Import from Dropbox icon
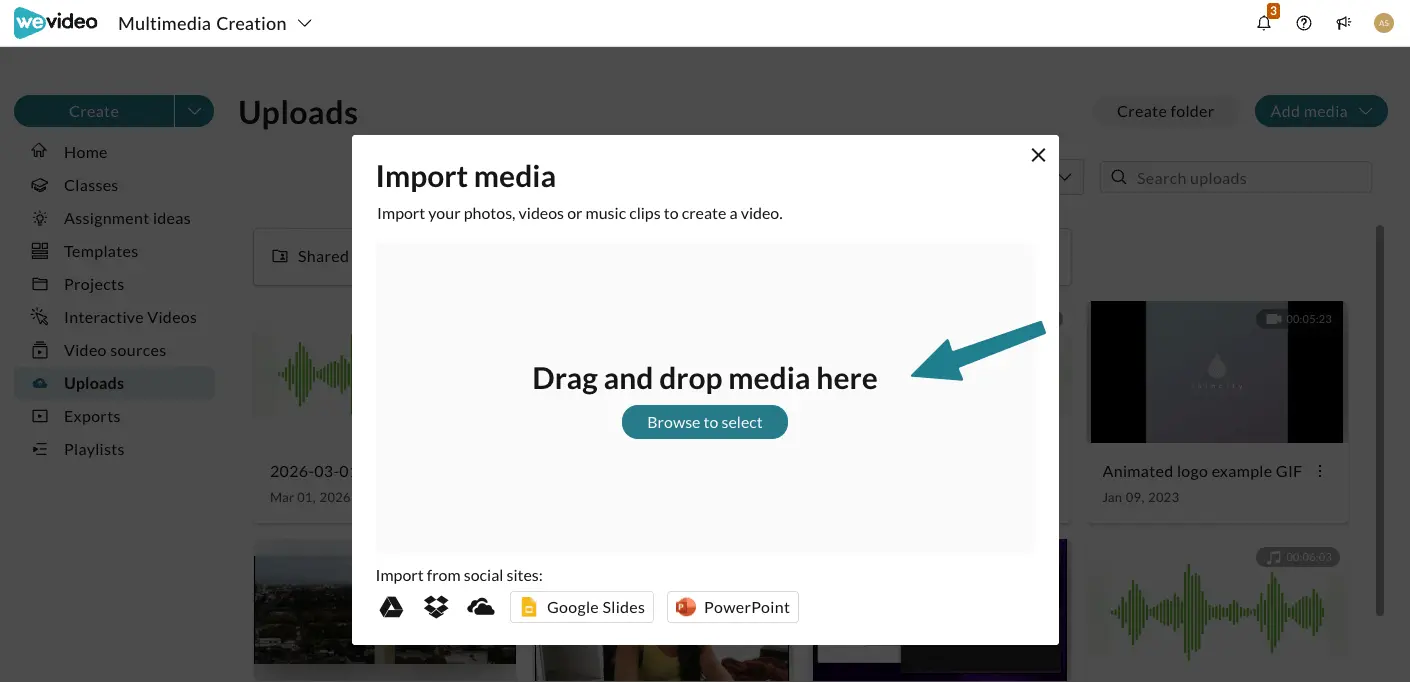 [436, 607]
